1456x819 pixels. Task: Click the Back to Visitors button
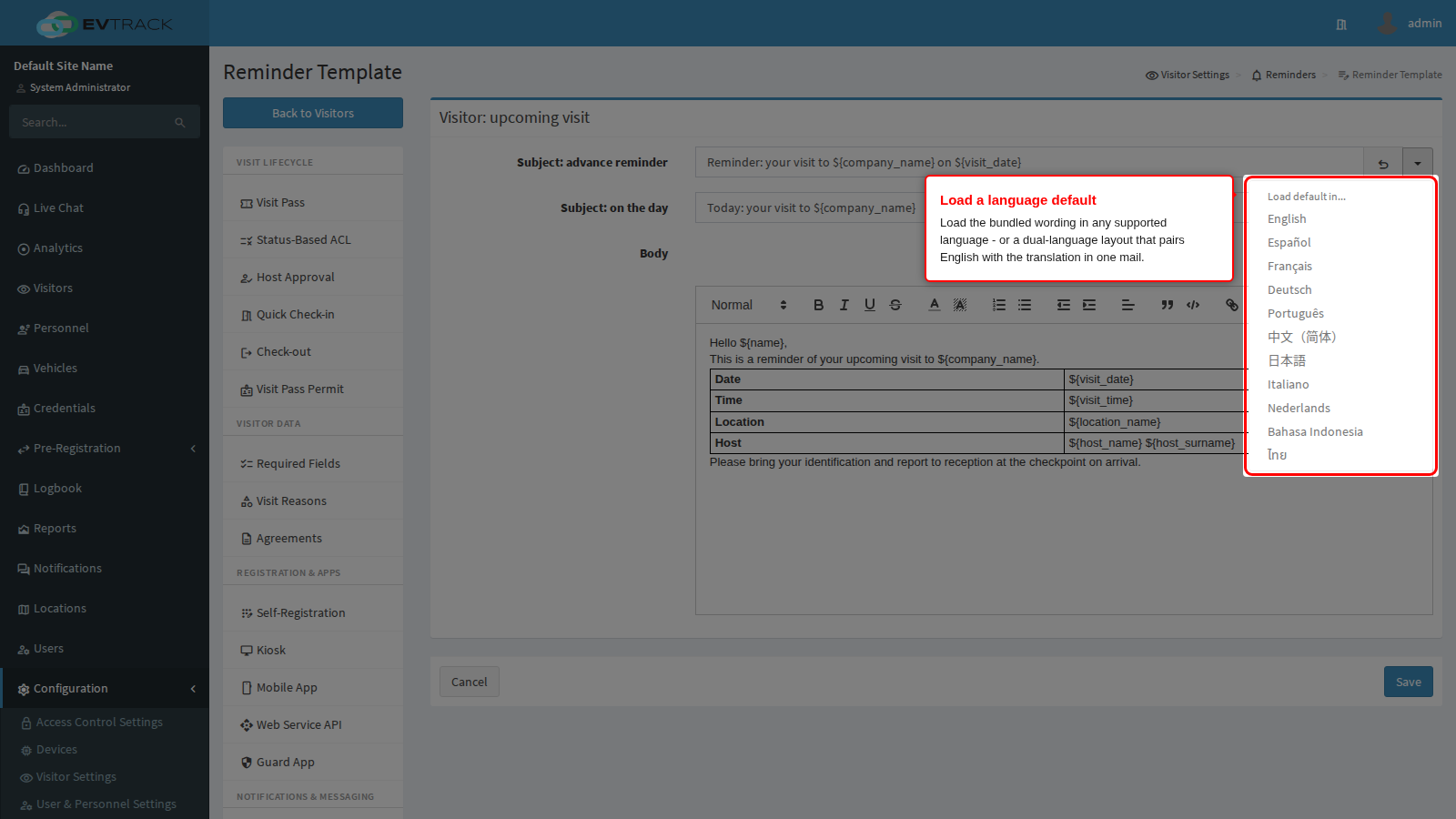click(x=313, y=113)
